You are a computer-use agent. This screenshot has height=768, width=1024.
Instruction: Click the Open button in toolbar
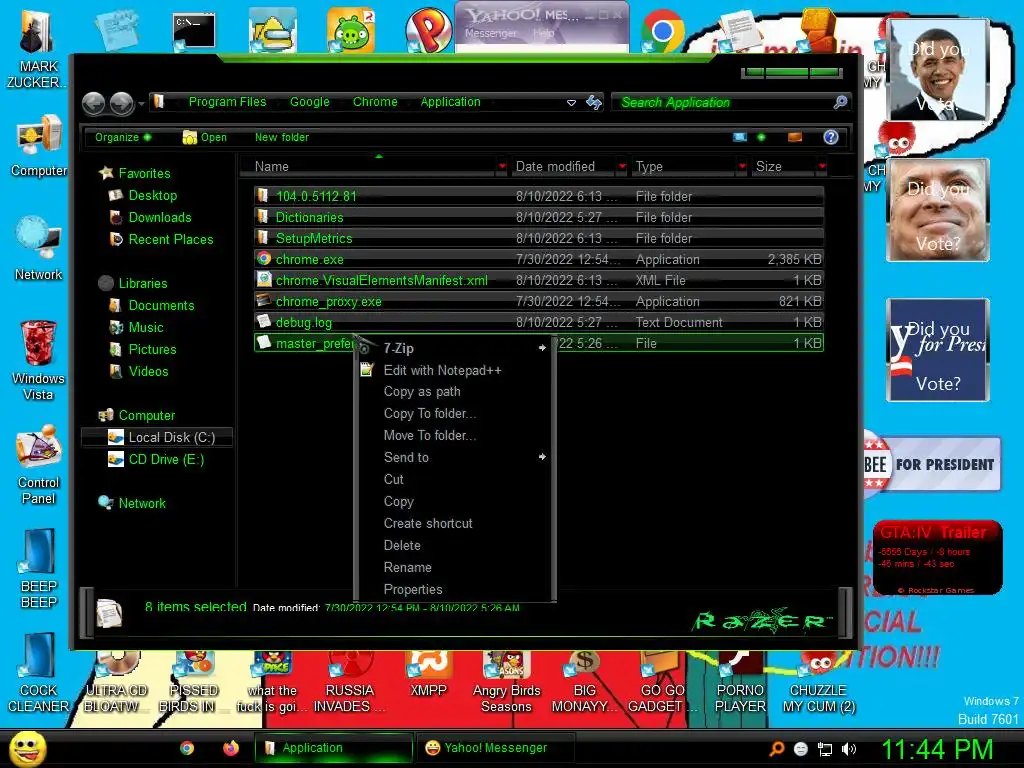click(x=205, y=137)
